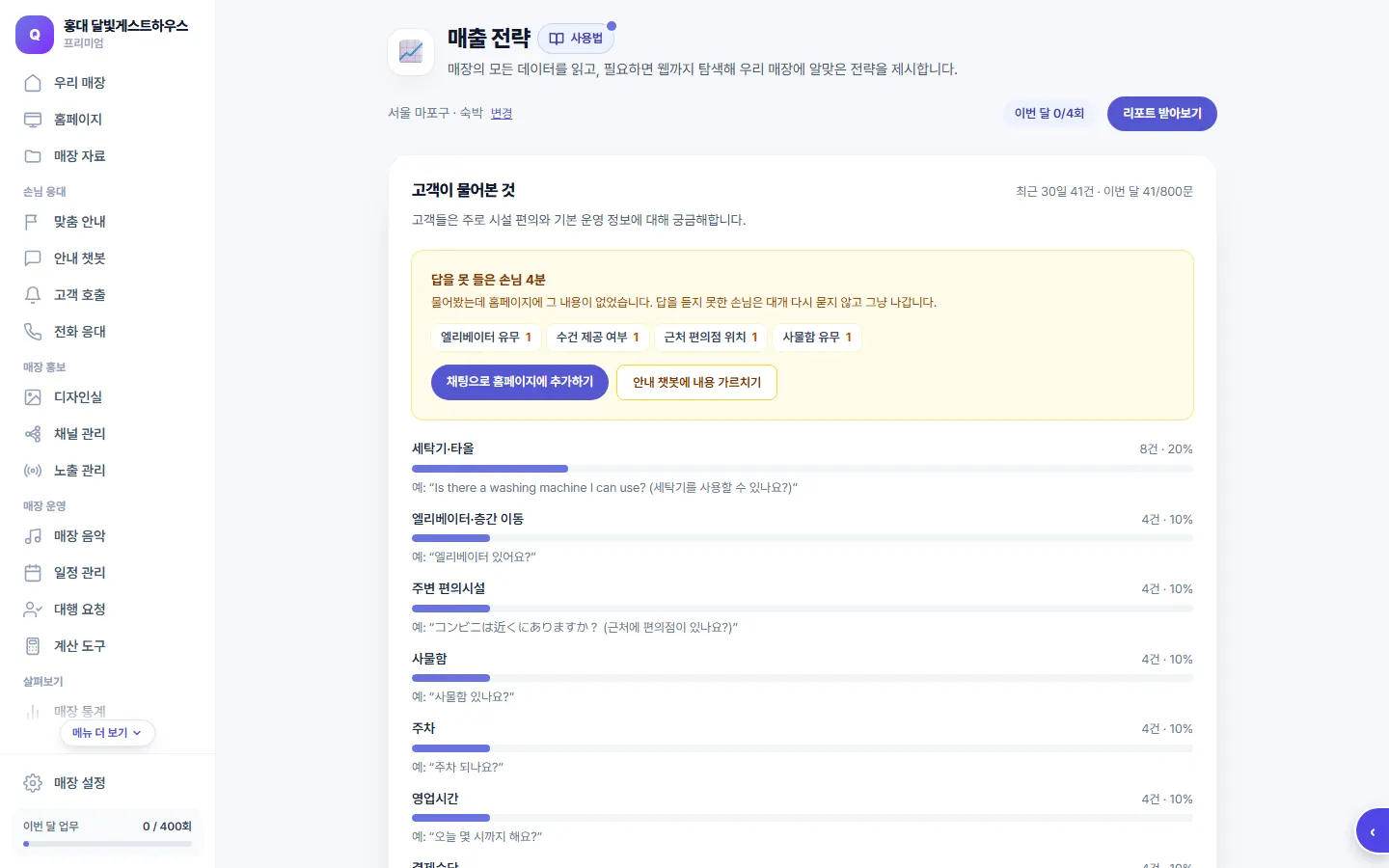The width and height of the screenshot is (1389, 868).
Task: Expand 메뉴 더 보기 in sidebar
Action: point(107,733)
